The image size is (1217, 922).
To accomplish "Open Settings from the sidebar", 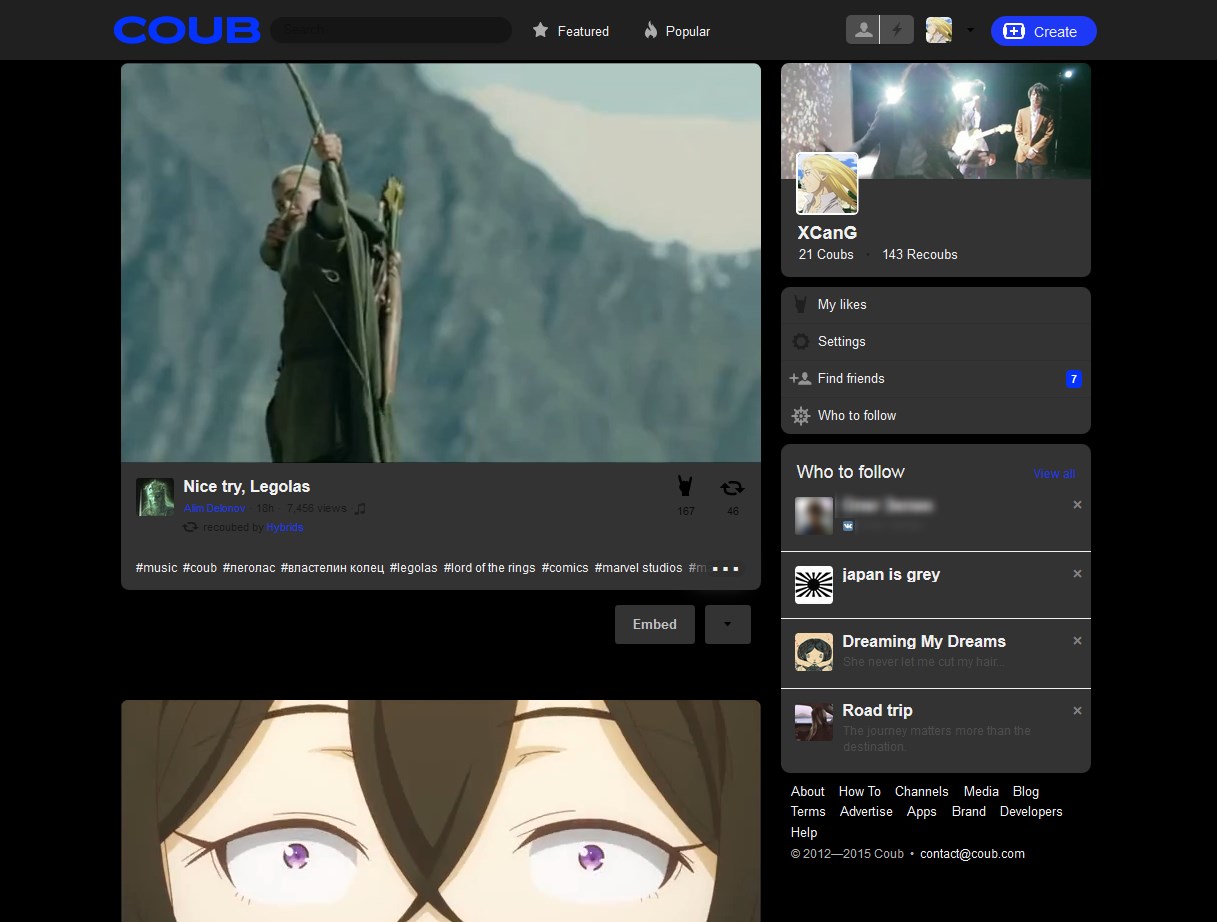I will (935, 342).
